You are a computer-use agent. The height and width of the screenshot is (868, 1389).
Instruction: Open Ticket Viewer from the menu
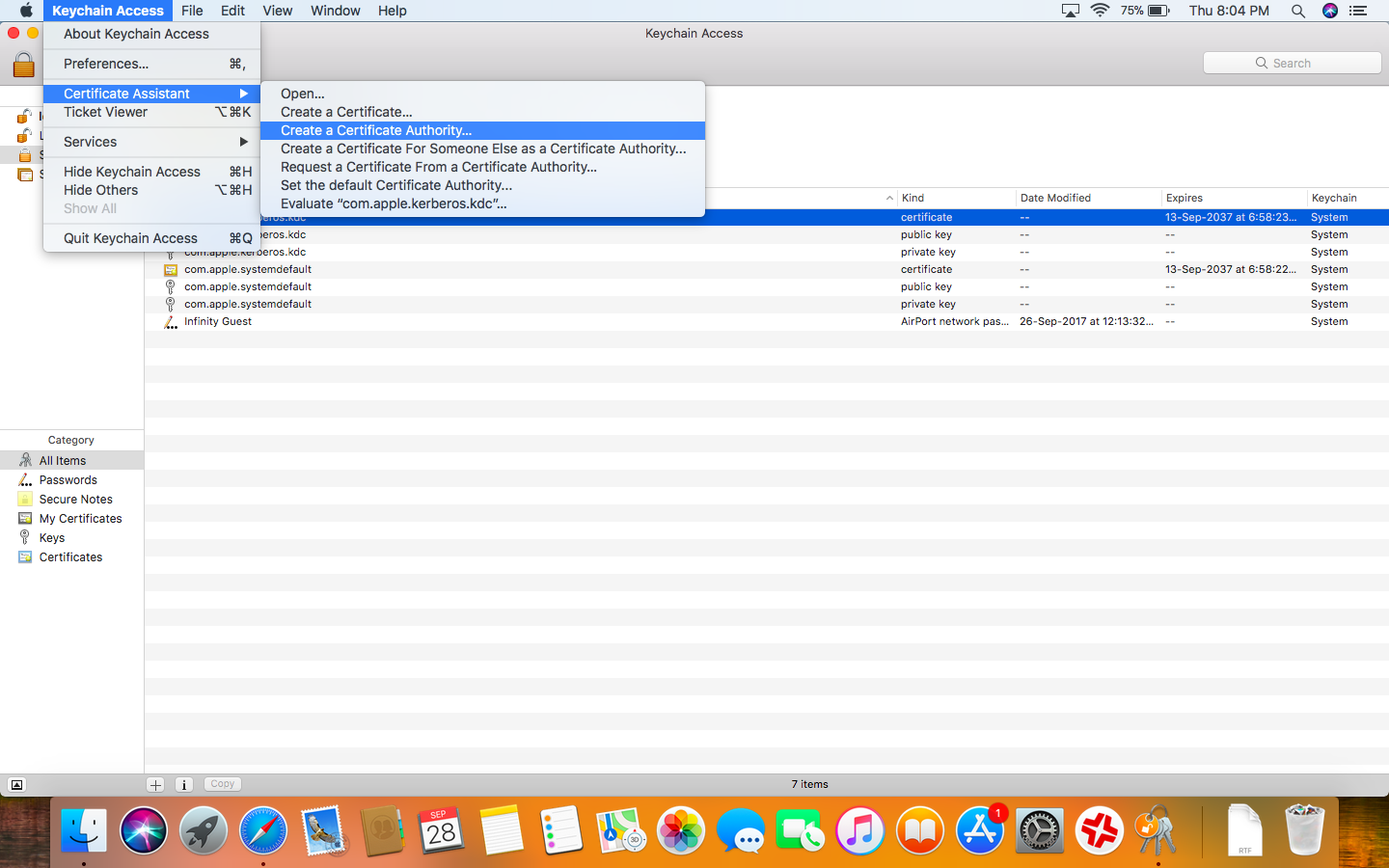point(151,112)
